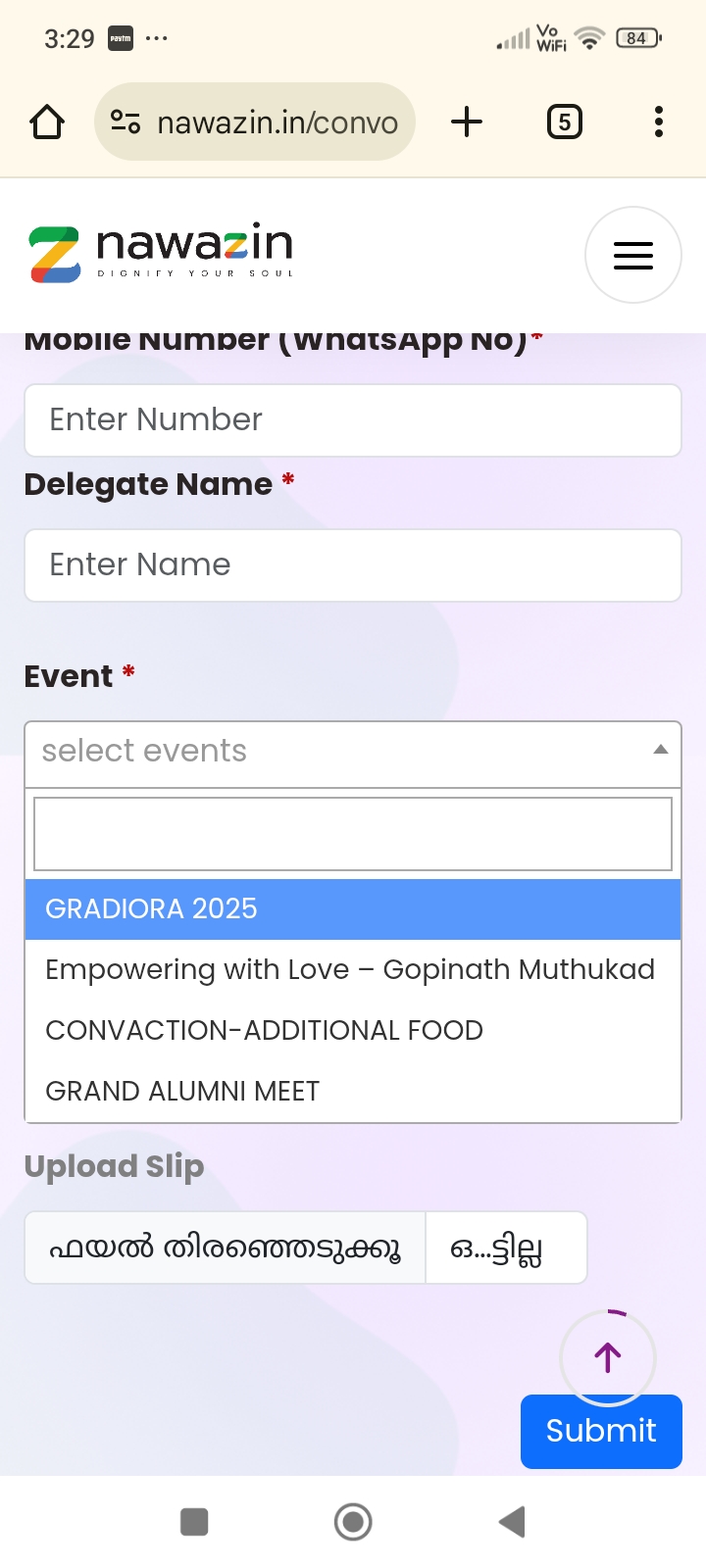Select GRADIORA 2025 from event list

(x=353, y=909)
